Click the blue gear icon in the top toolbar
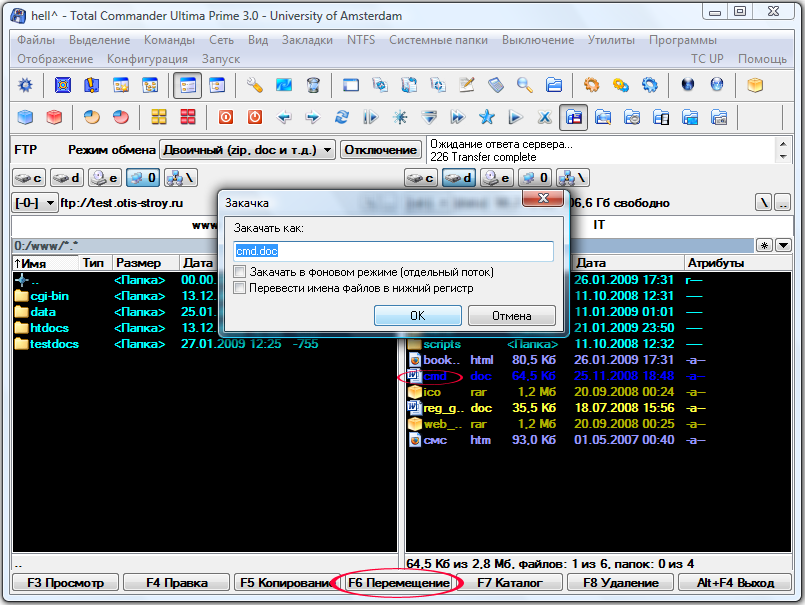805x605 pixels. [25, 85]
